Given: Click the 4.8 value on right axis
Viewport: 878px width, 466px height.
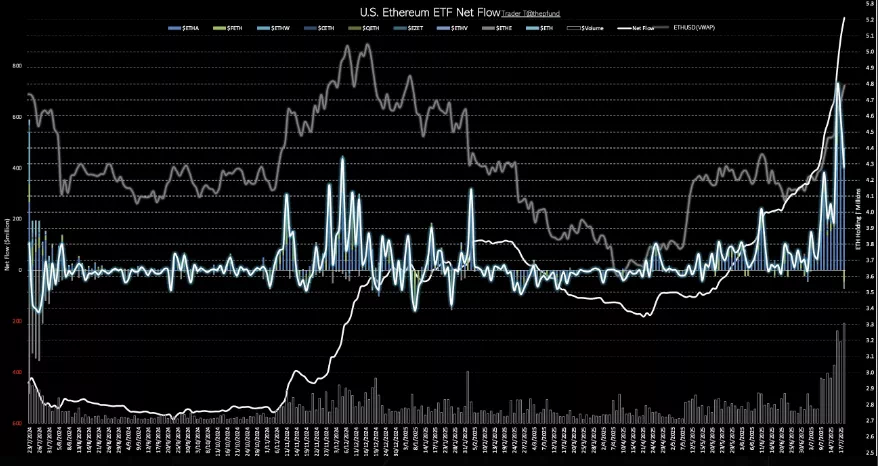Looking at the screenshot, I should point(870,84).
